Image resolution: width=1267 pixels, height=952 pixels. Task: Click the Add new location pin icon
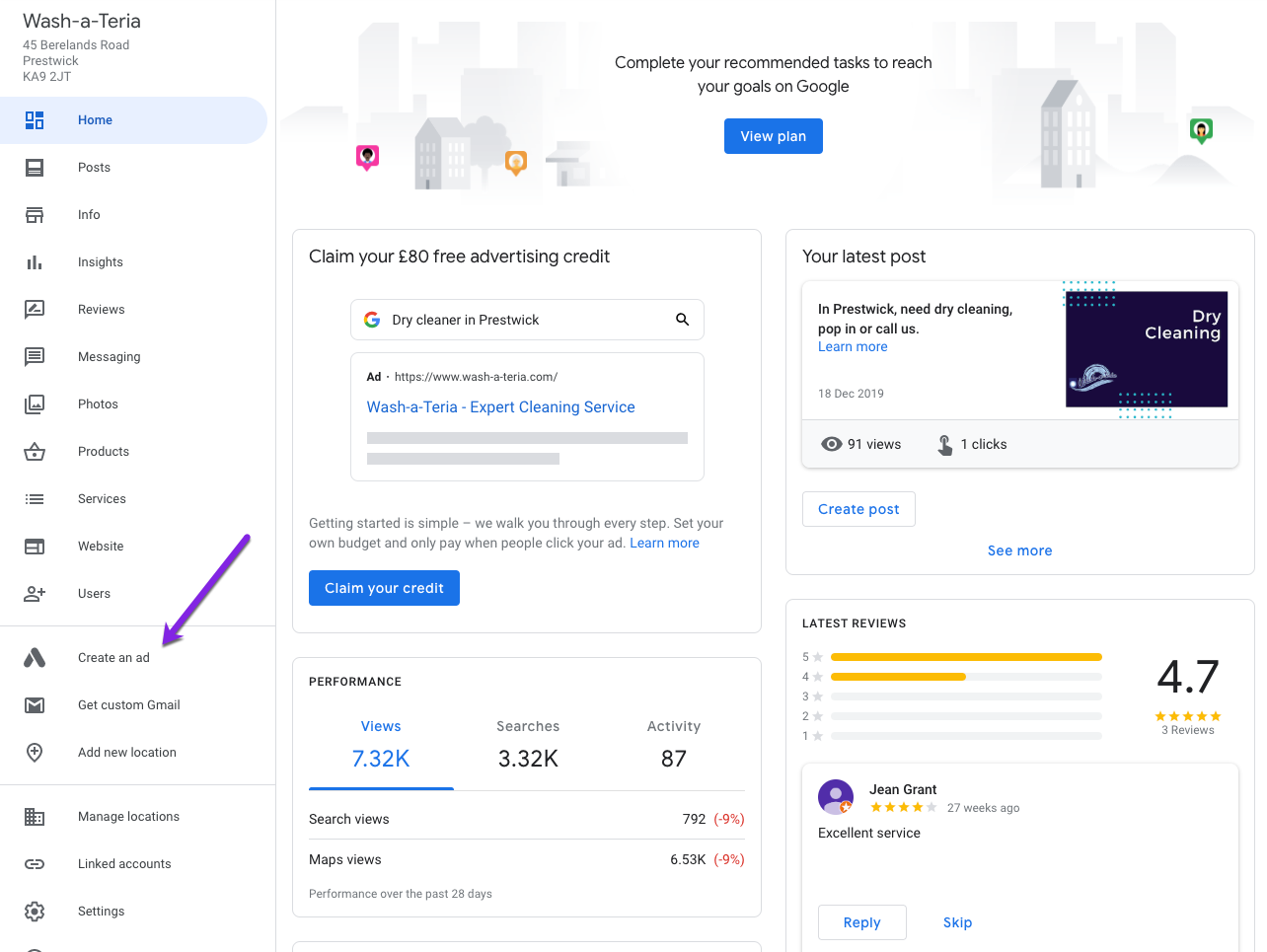coord(35,753)
